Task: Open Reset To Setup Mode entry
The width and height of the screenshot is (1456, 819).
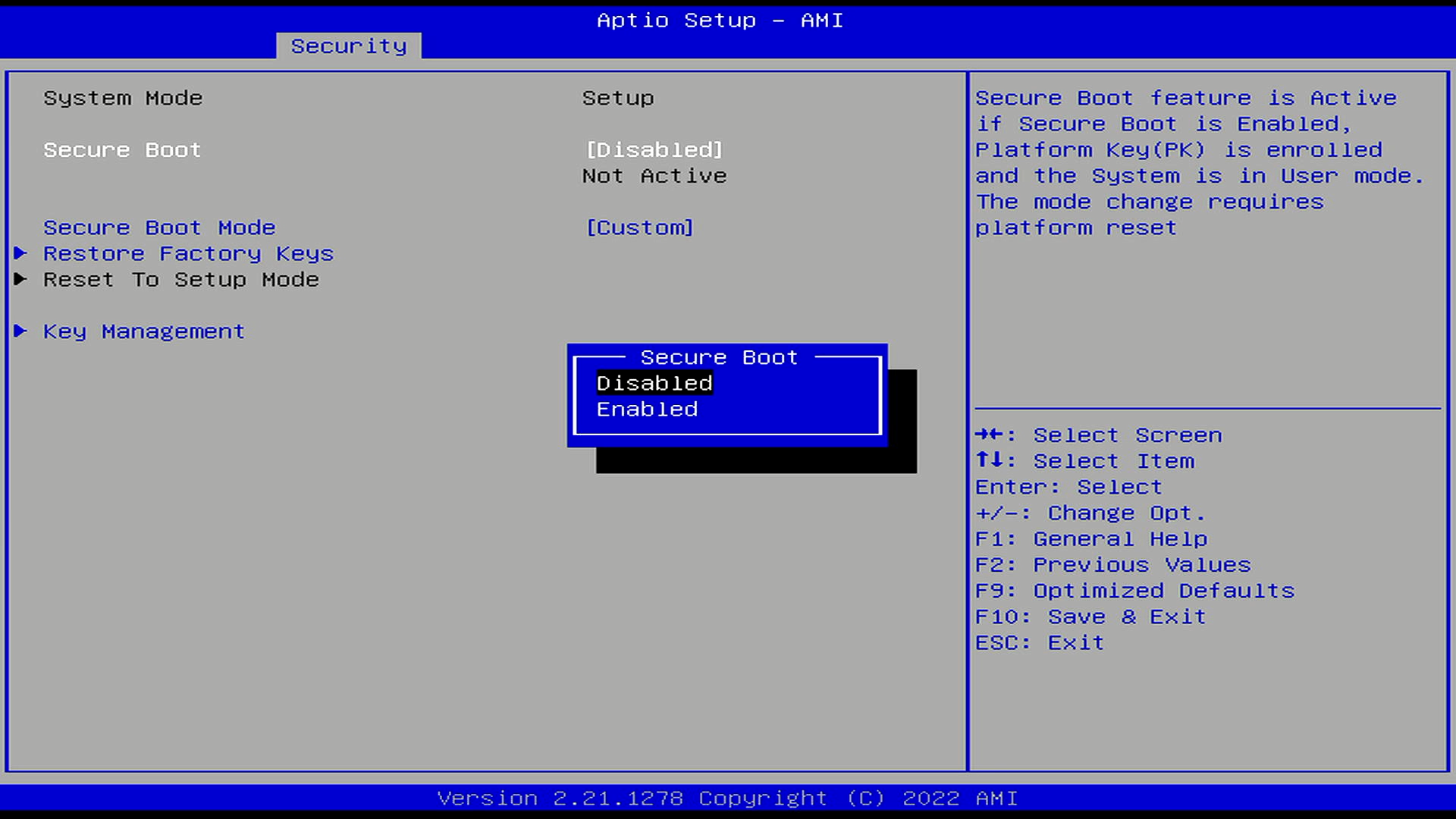Action: pos(180,280)
